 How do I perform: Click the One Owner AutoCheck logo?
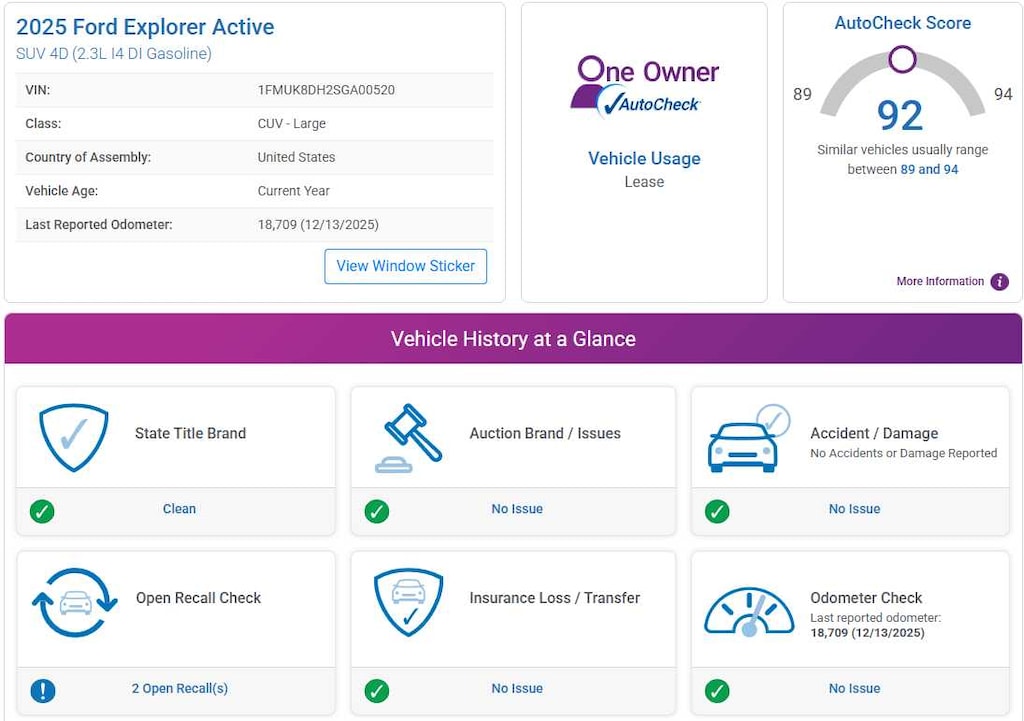click(646, 87)
